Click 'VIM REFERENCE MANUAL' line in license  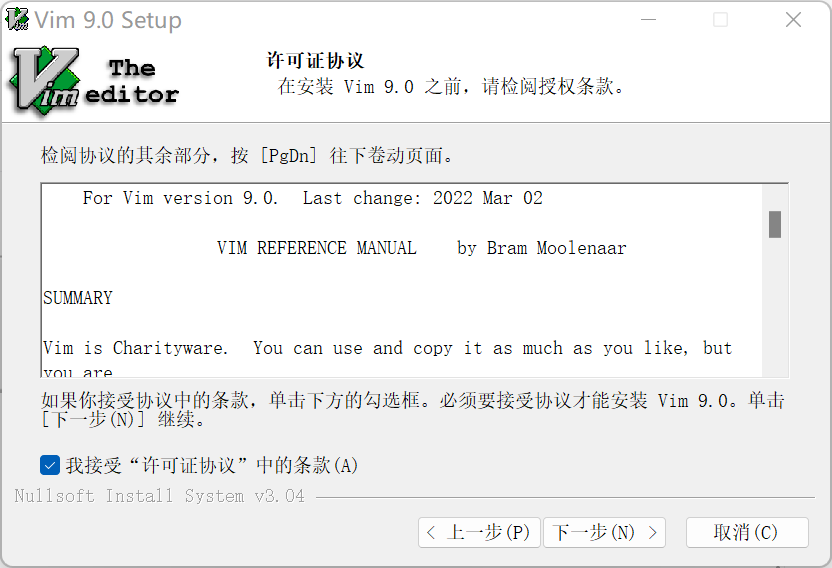(x=317, y=248)
